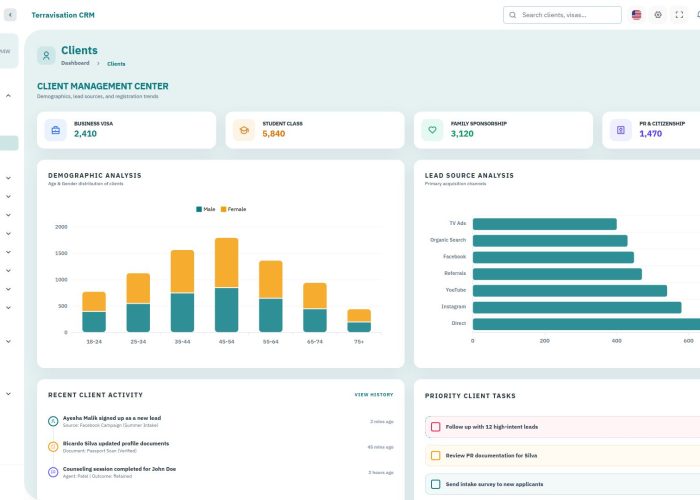Click the '55-64' axis label

coord(271,342)
